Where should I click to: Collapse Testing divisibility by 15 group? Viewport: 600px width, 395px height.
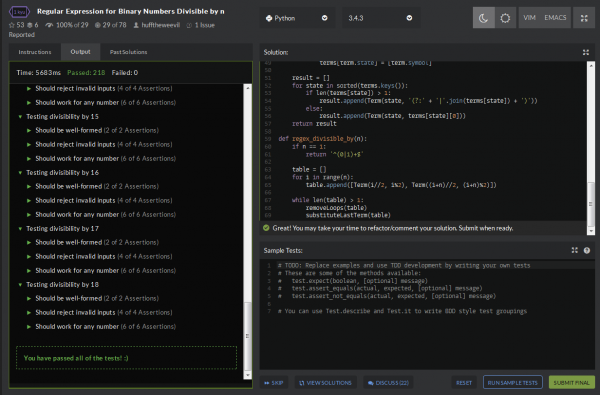(x=20, y=117)
